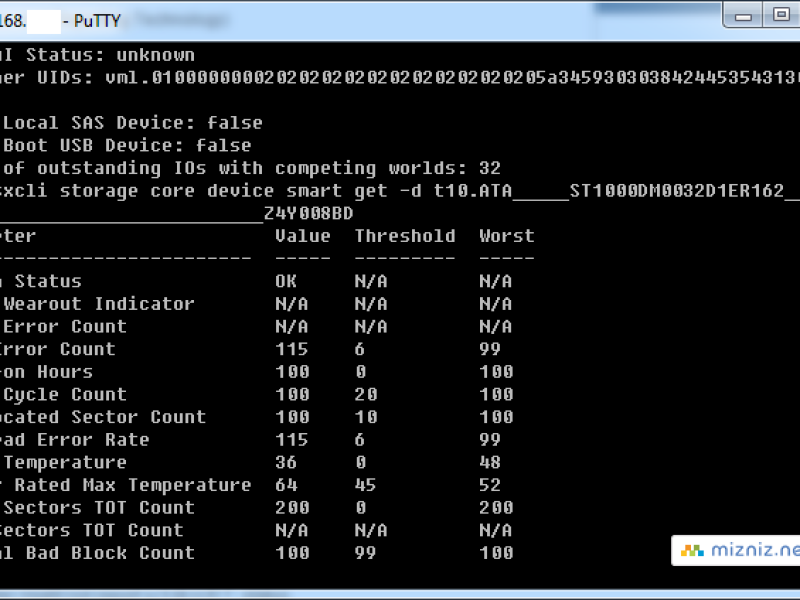Click the 'ad Error Rate' label
800x600 pixels.
click(x=74, y=440)
